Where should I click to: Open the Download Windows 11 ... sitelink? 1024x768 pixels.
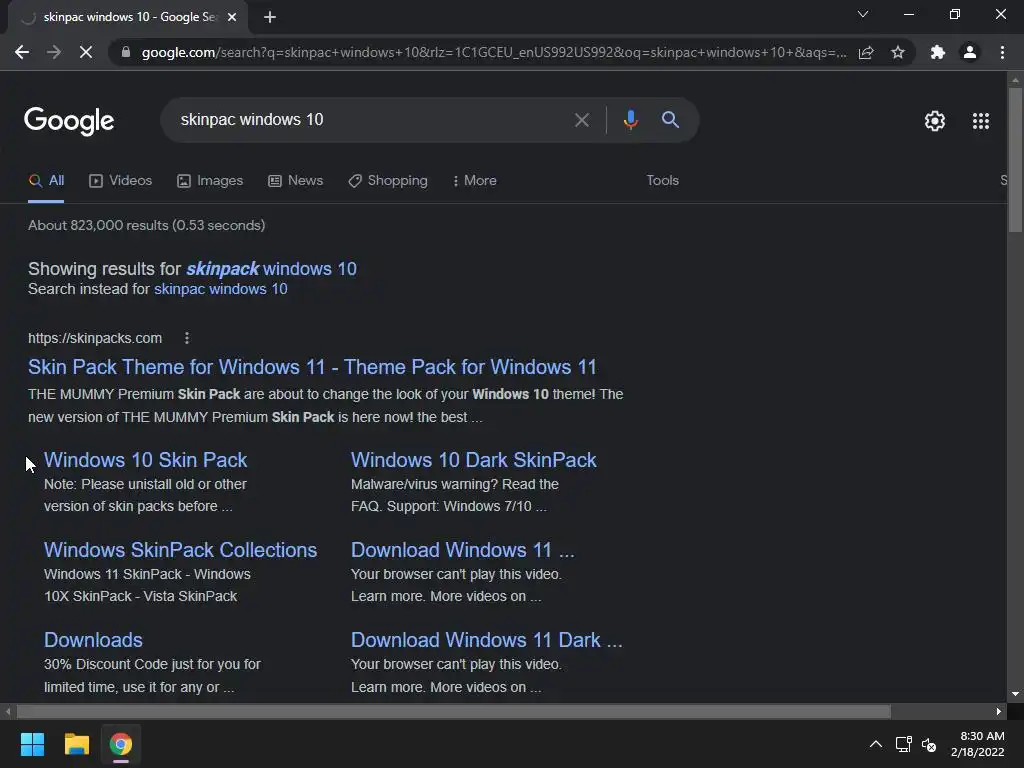(462, 550)
